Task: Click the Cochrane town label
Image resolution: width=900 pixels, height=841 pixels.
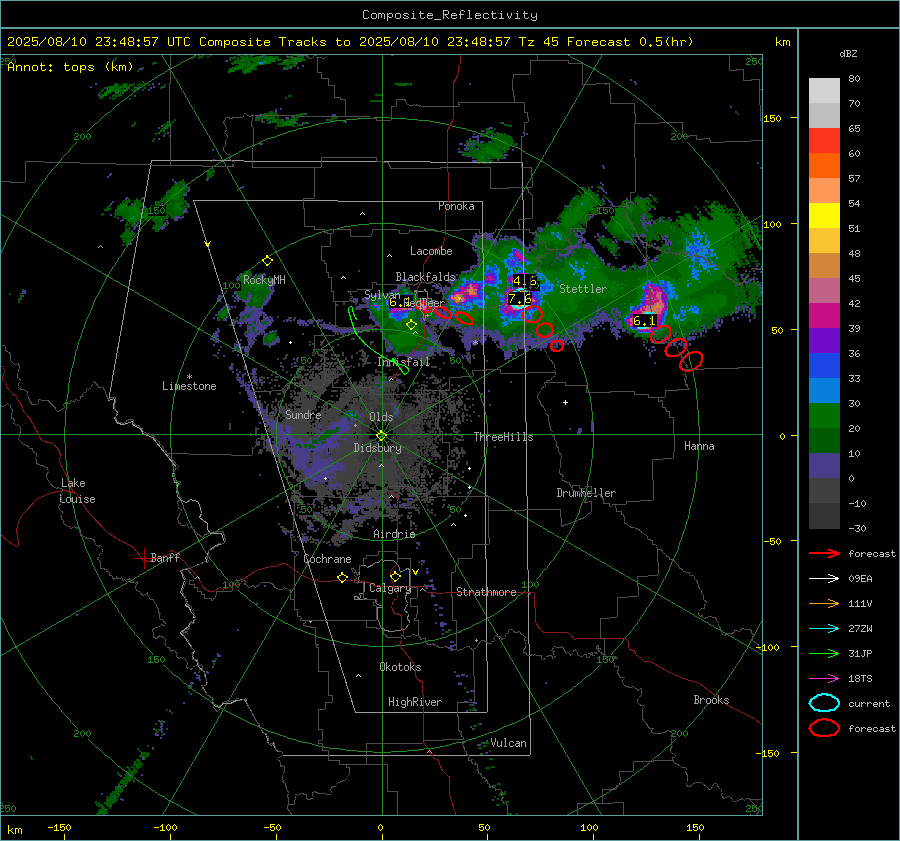Action: pos(327,559)
